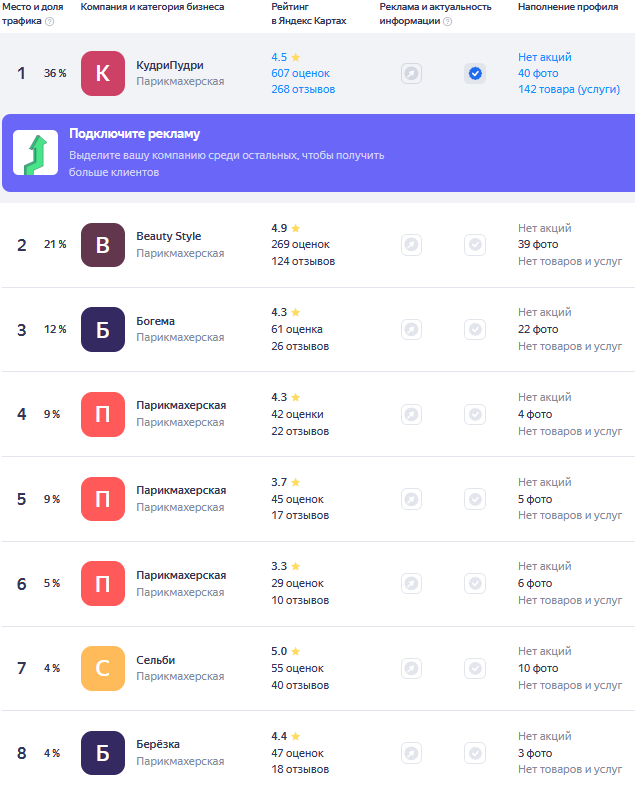Click the Beauty Style B logo icon

tap(103, 245)
